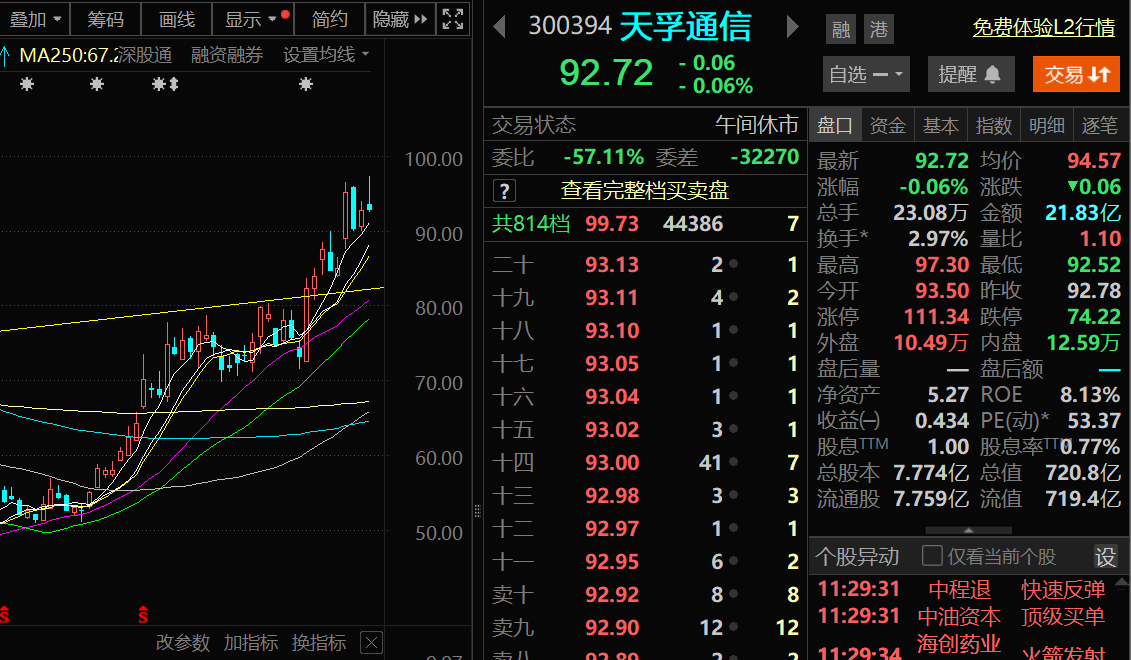Select the 盘口 tab
The image size is (1131, 660).
coord(835,126)
